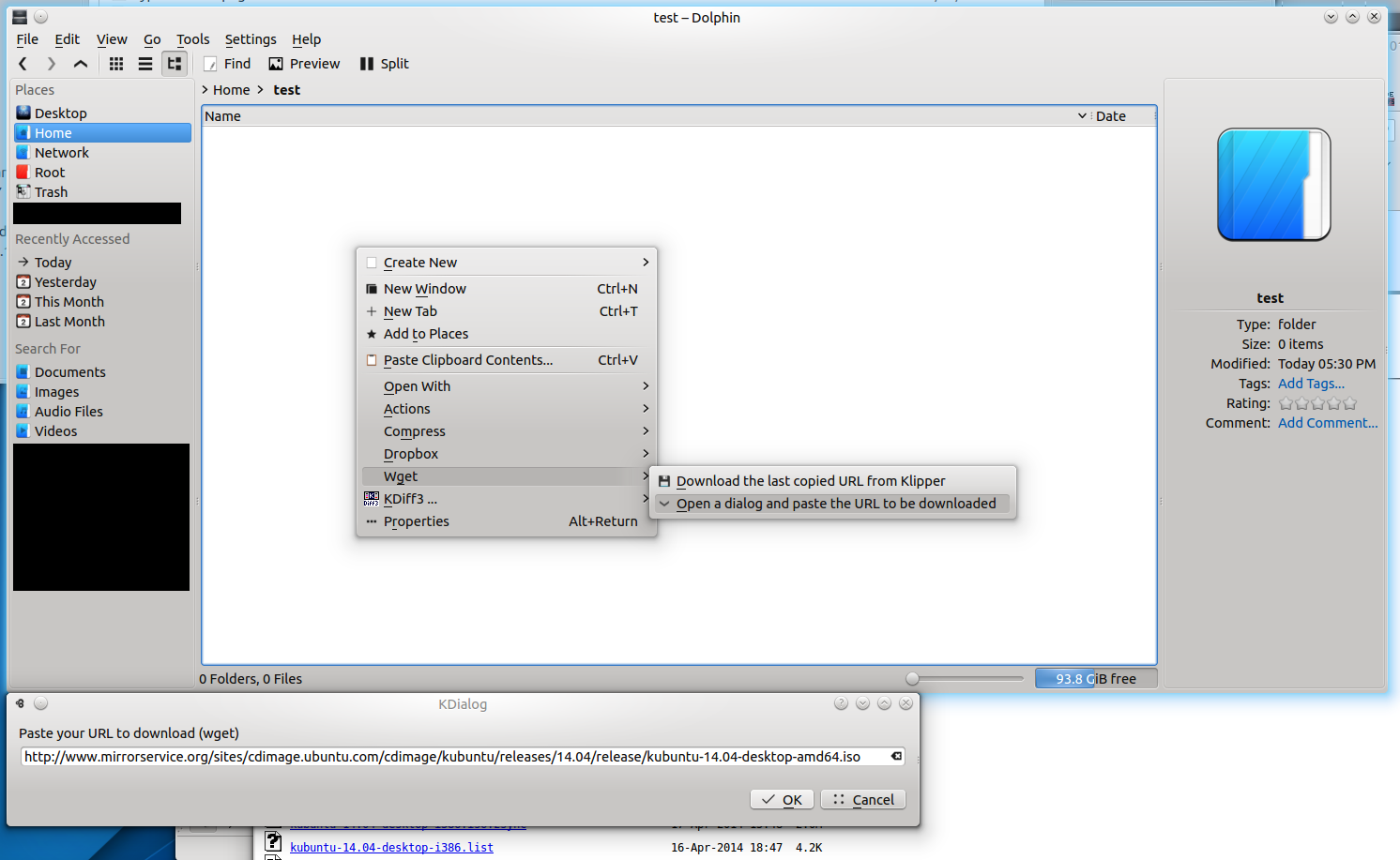
Task: Go back with the left arrow toolbar icon
Action: [x=23, y=64]
